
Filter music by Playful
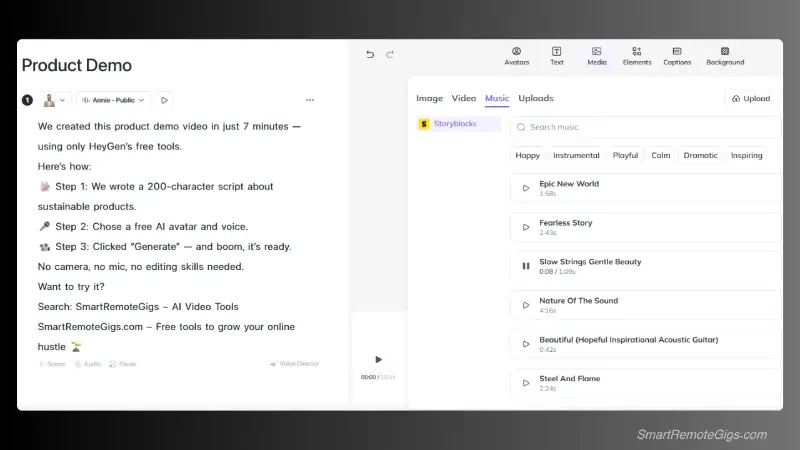(x=625, y=155)
